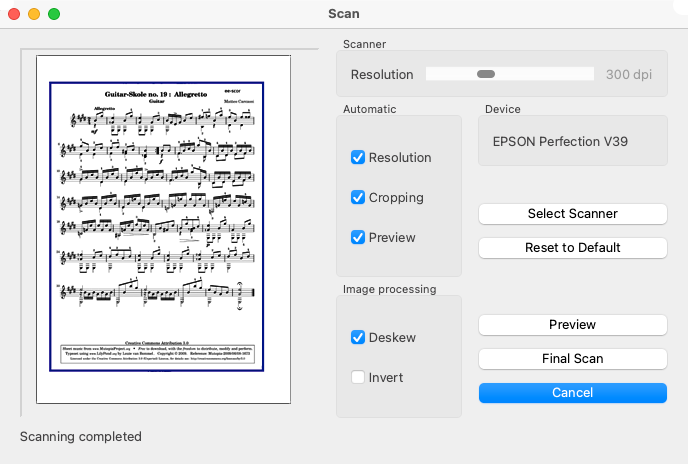The height and width of the screenshot is (464, 688).
Task: Close the Scan window with the red button
Action: [x=14, y=14]
